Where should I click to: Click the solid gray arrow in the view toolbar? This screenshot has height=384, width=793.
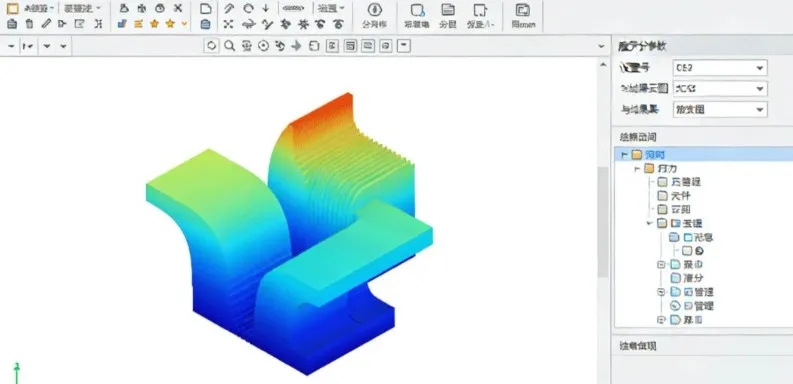297,46
